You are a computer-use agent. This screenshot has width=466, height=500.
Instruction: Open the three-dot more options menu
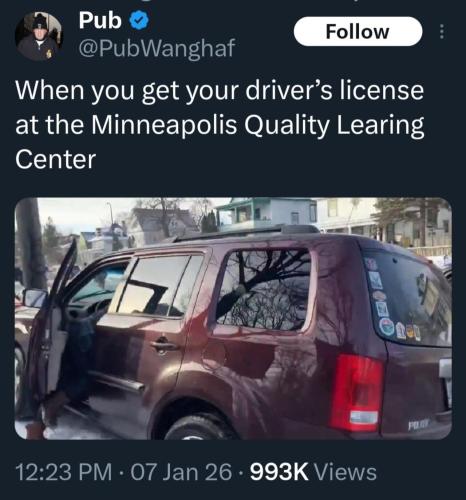click(x=442, y=32)
